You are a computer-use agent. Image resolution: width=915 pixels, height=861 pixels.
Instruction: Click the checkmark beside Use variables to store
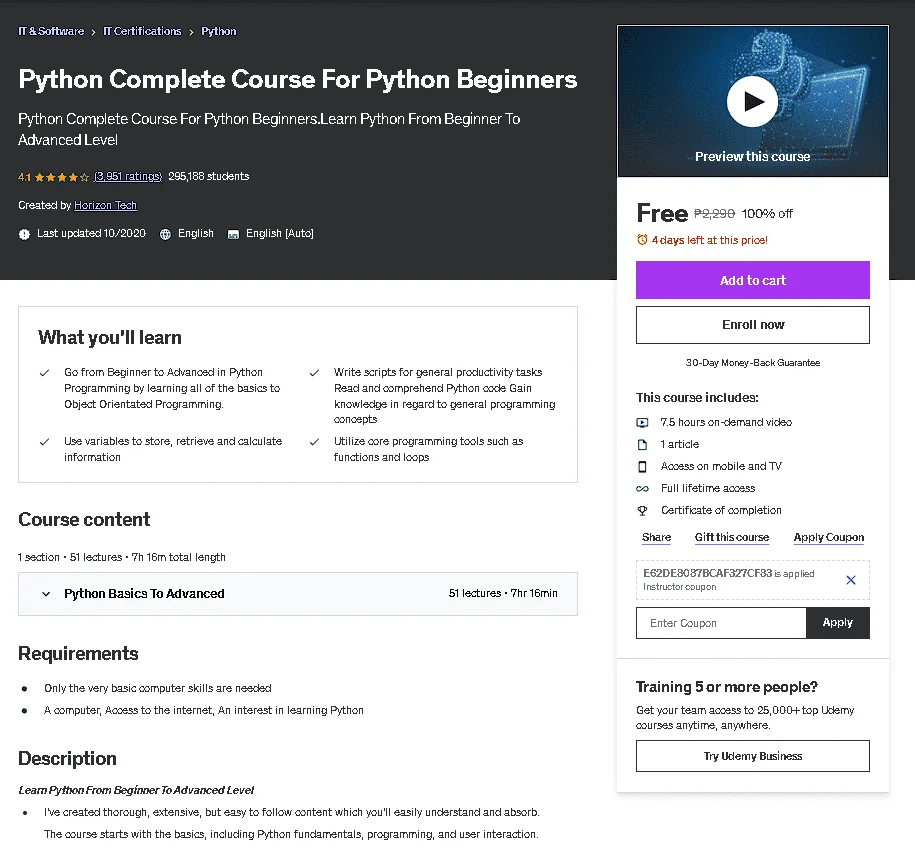44,442
